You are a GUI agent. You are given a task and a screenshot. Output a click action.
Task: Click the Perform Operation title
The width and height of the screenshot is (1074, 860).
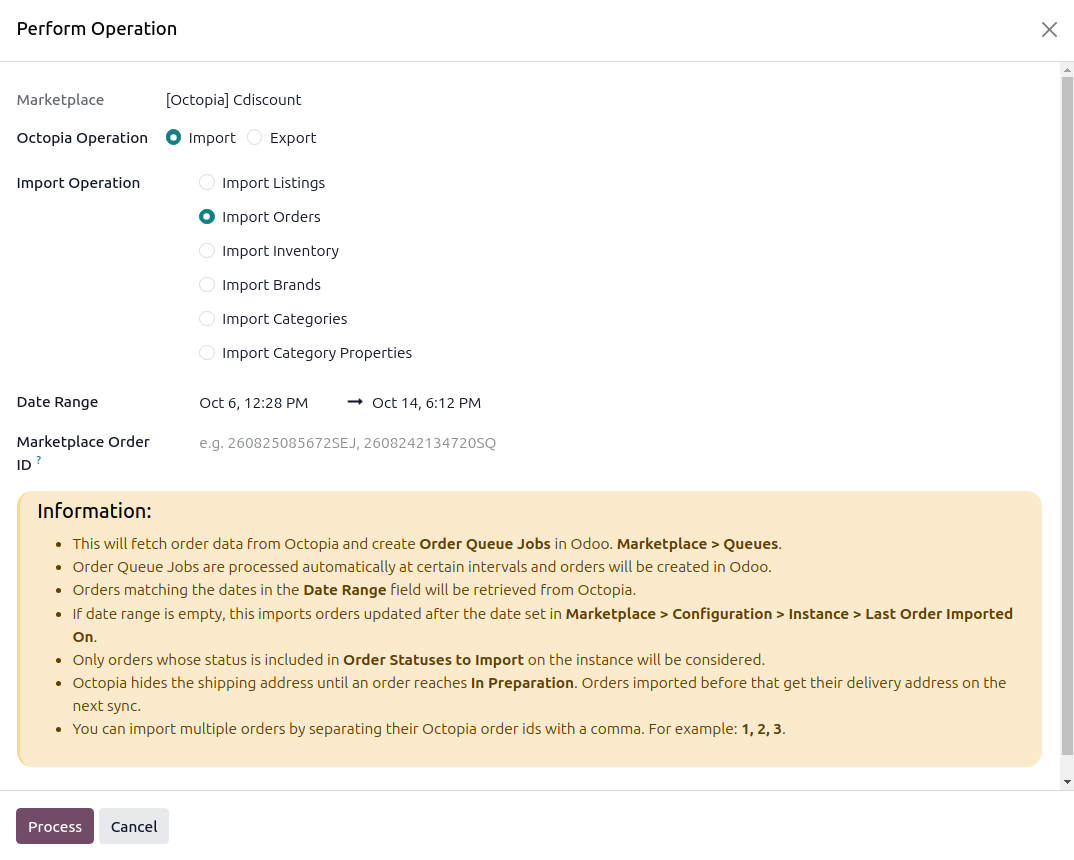coord(97,29)
